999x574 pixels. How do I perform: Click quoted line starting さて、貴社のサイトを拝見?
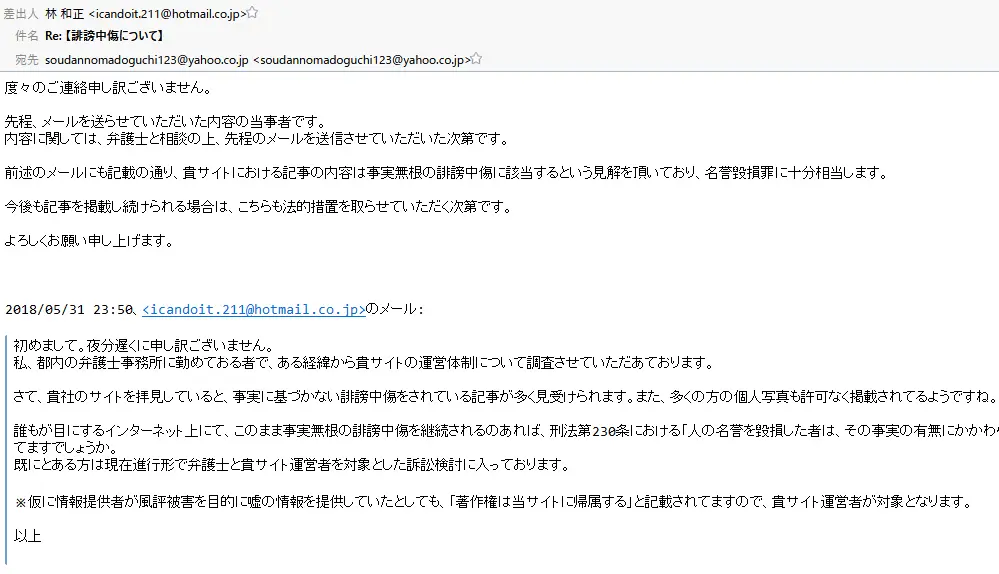click(500, 397)
